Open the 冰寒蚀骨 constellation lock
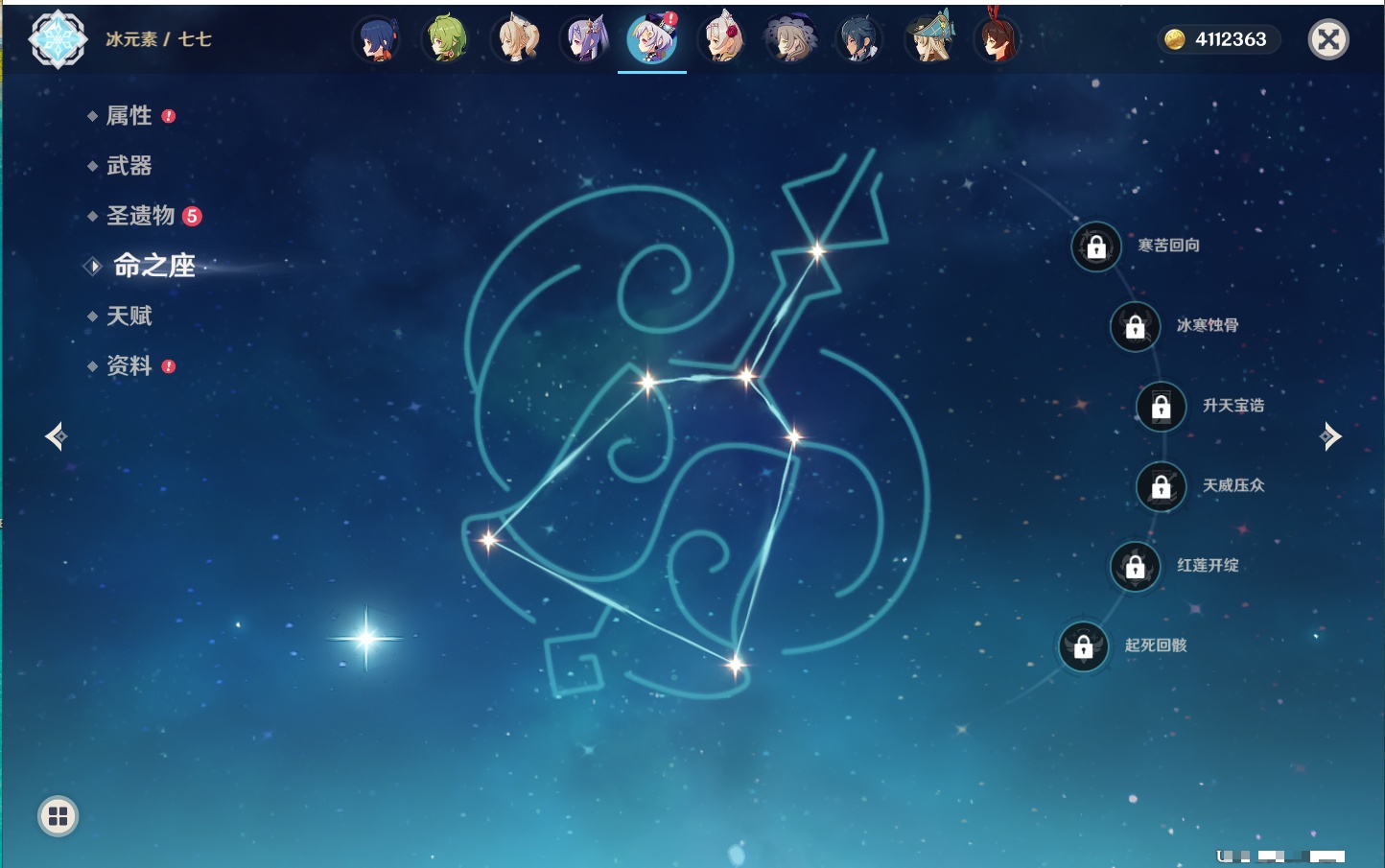This screenshot has width=1385, height=868. coord(1136,326)
